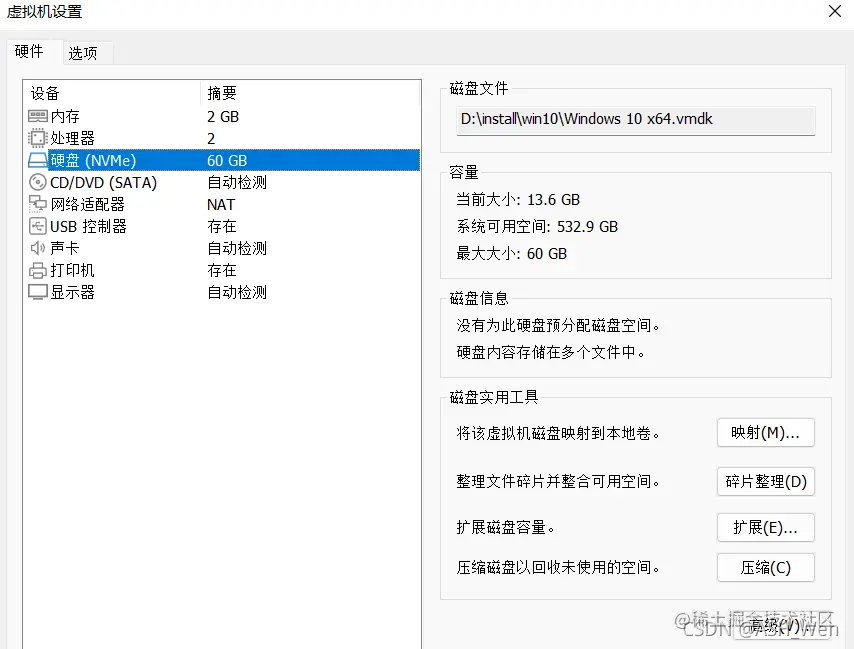Select the 打印机 row label

[72, 270]
